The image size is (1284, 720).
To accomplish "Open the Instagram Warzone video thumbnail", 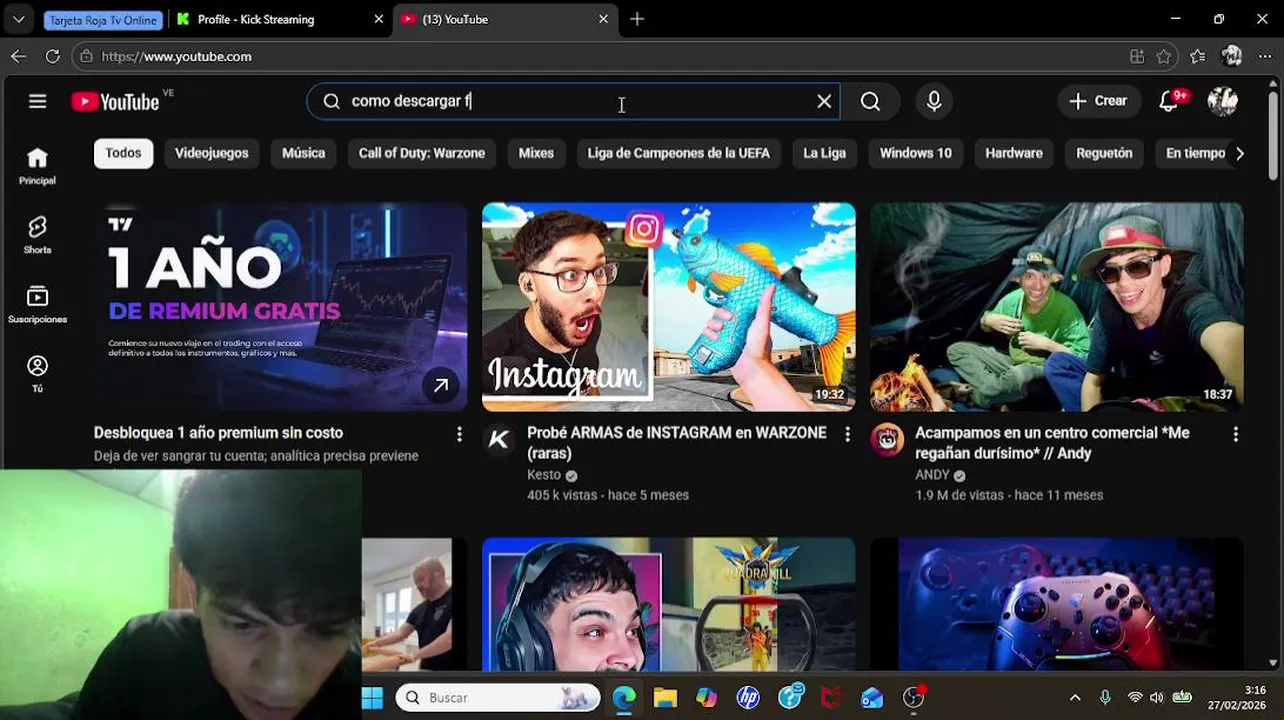I will pos(668,307).
